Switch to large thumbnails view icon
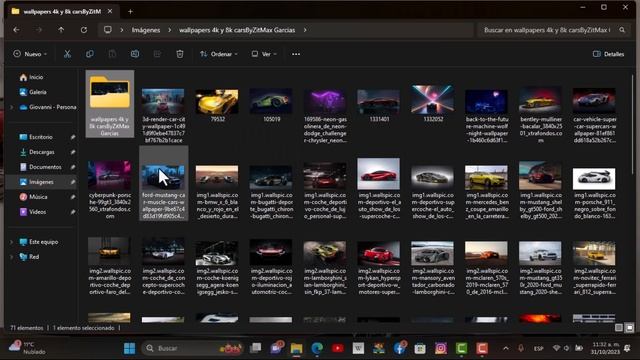 [630, 328]
